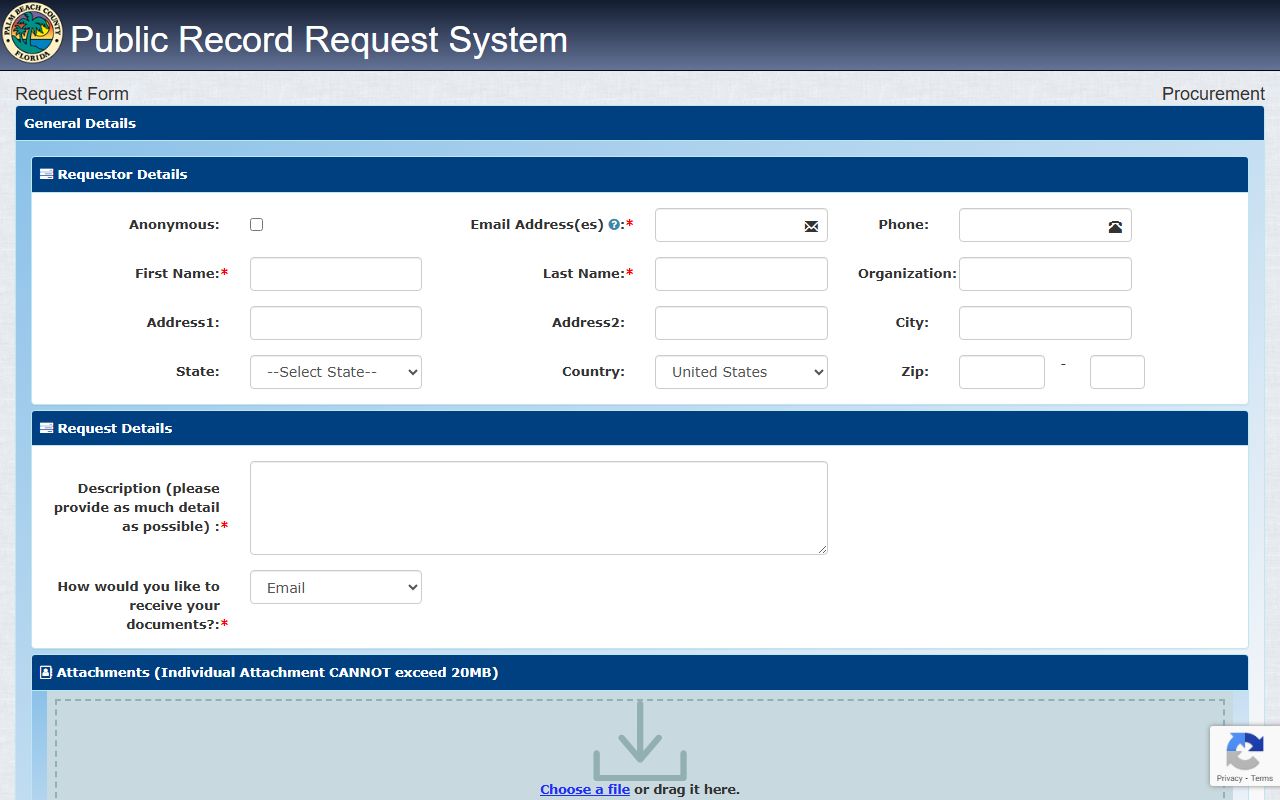This screenshot has height=800, width=1280.
Task: Click the Anonymous label
Action: 174,225
